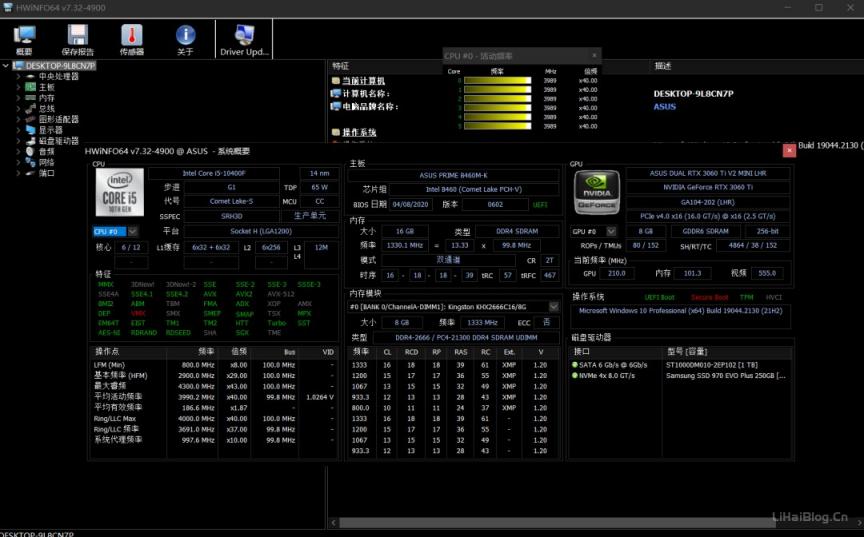The width and height of the screenshot is (864, 537).
Task: Click Core 0 yellow frequency bar
Action: coord(497,81)
